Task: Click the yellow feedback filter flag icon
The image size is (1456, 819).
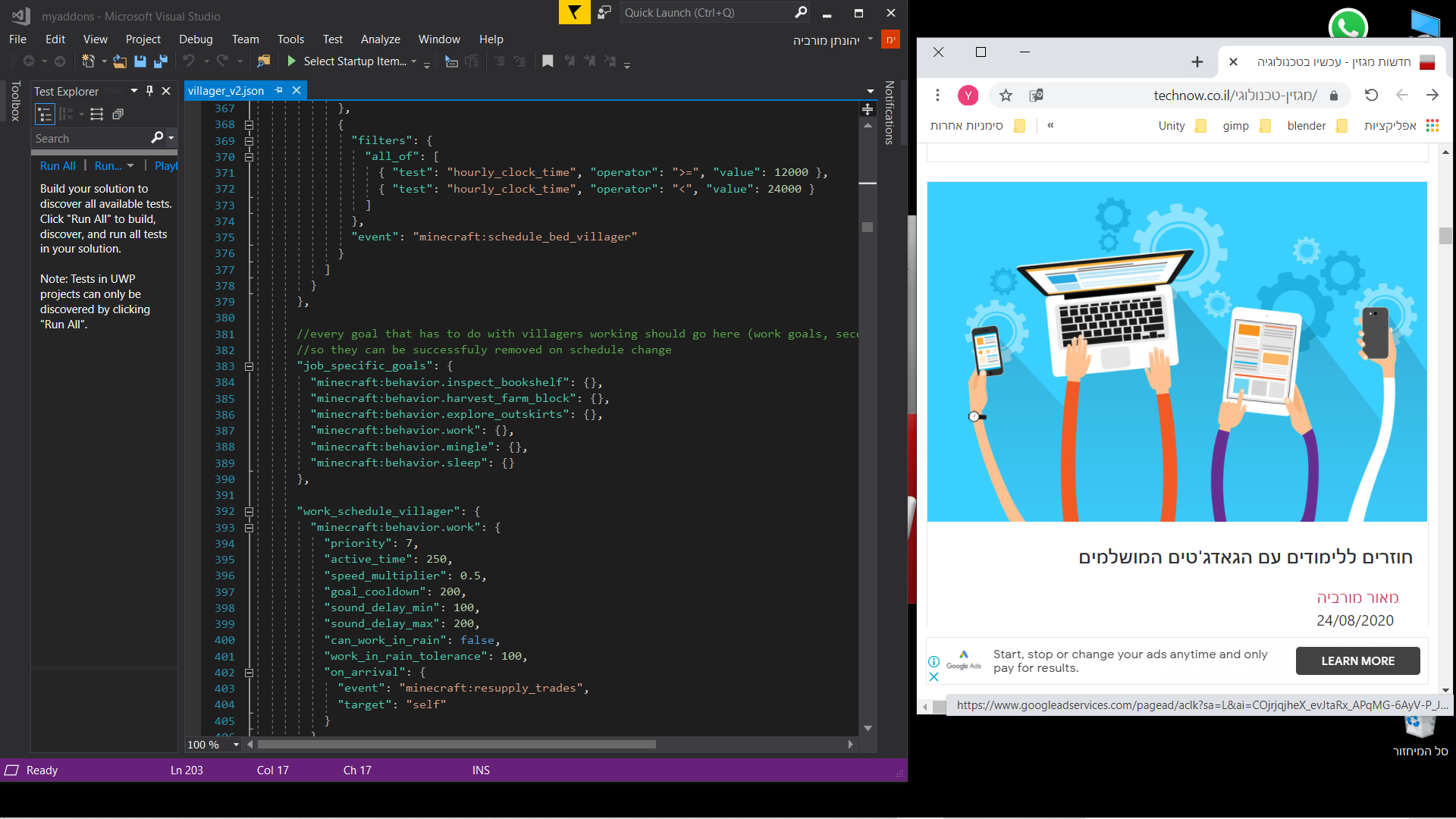Action: (575, 12)
